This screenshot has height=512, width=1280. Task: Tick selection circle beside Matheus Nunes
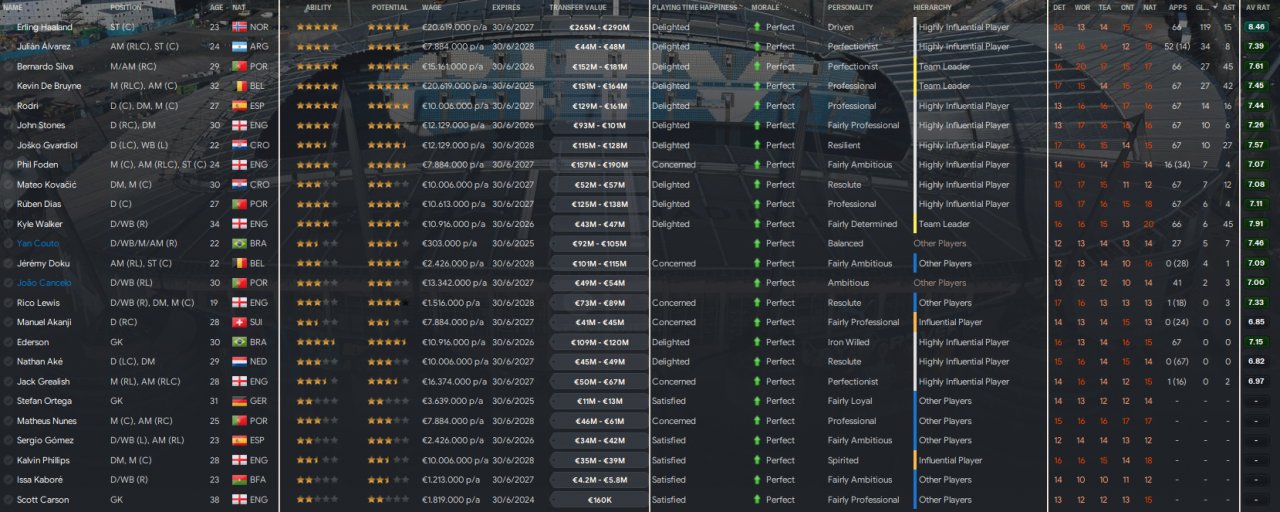click(x=8, y=421)
